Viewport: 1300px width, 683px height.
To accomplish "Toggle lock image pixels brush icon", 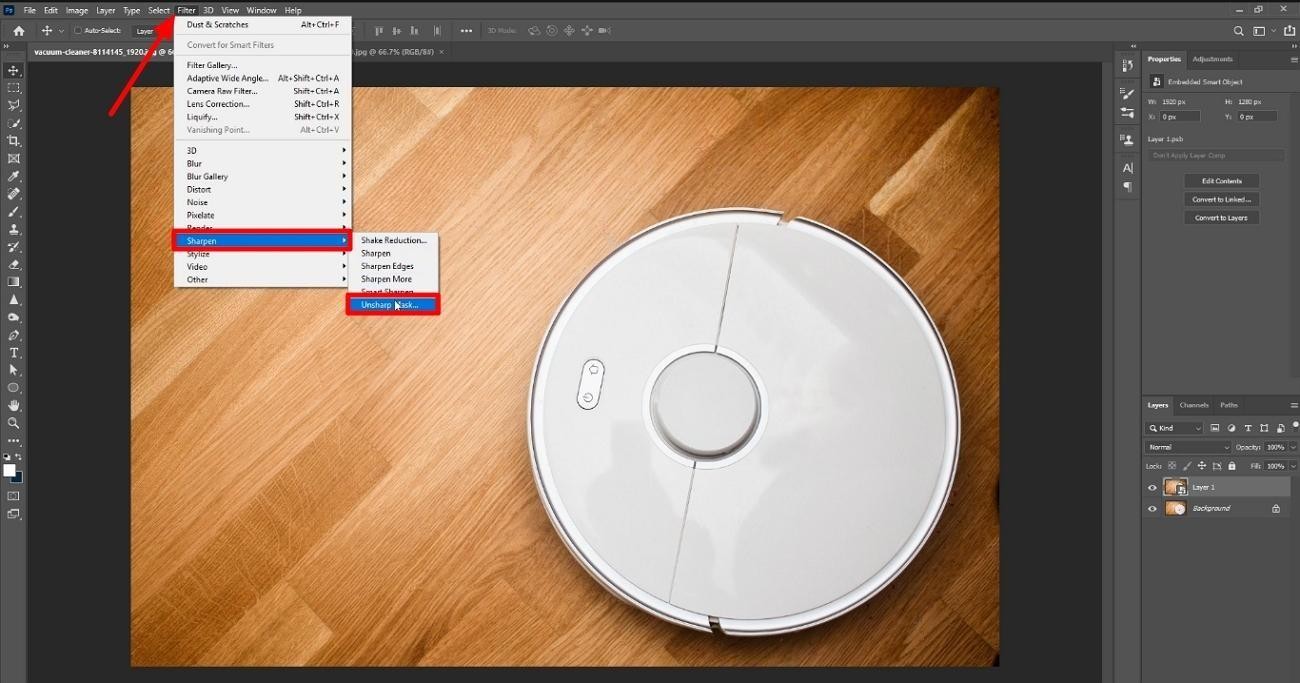I will [1188, 466].
